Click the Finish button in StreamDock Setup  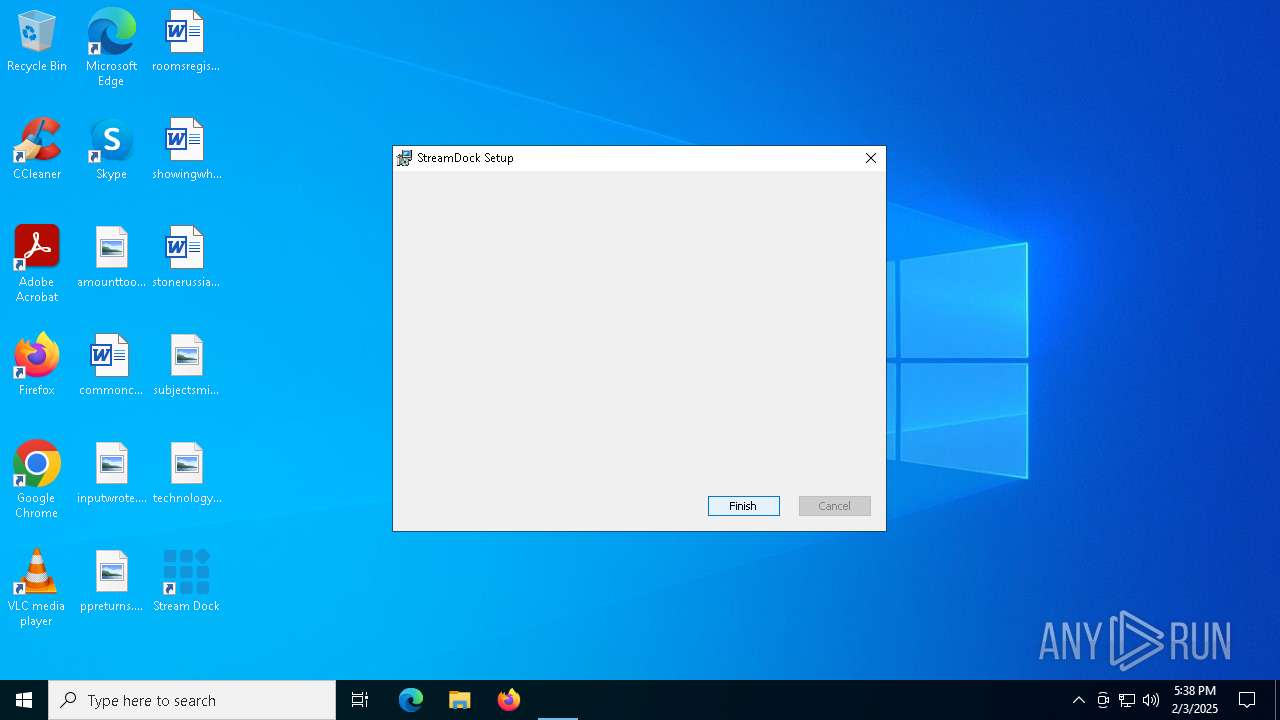(x=743, y=506)
